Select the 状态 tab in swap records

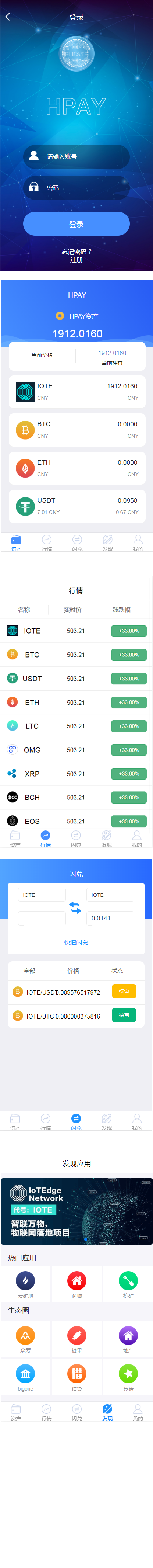click(x=117, y=970)
